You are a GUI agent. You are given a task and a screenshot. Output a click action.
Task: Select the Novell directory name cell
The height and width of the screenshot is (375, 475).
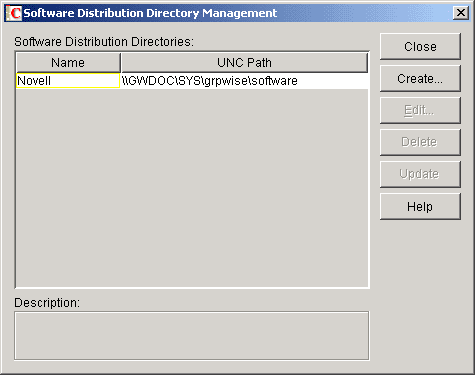[x=68, y=81]
